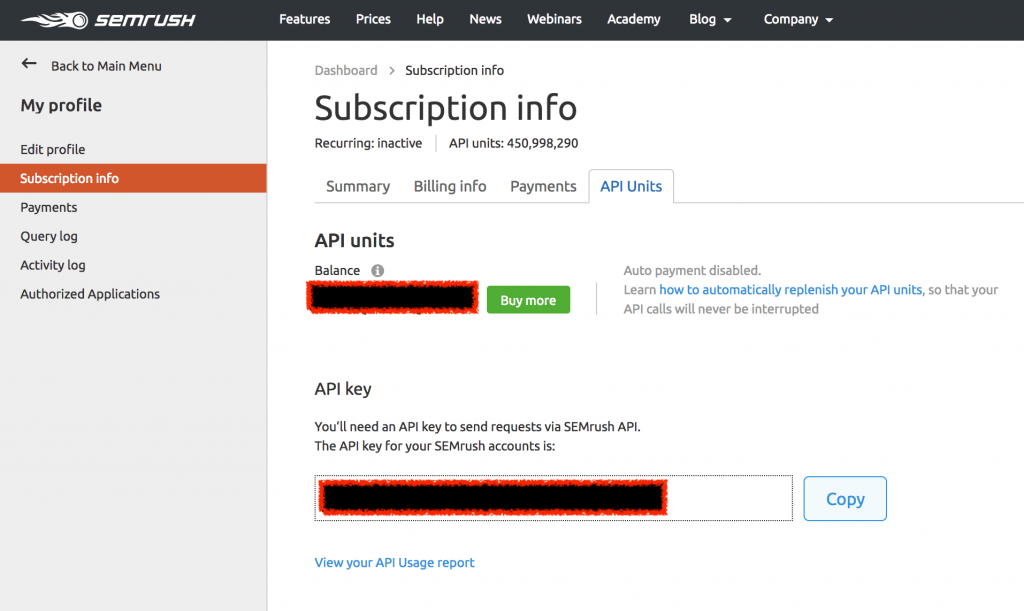Expand the Blog dropdown arrow

[x=728, y=20]
